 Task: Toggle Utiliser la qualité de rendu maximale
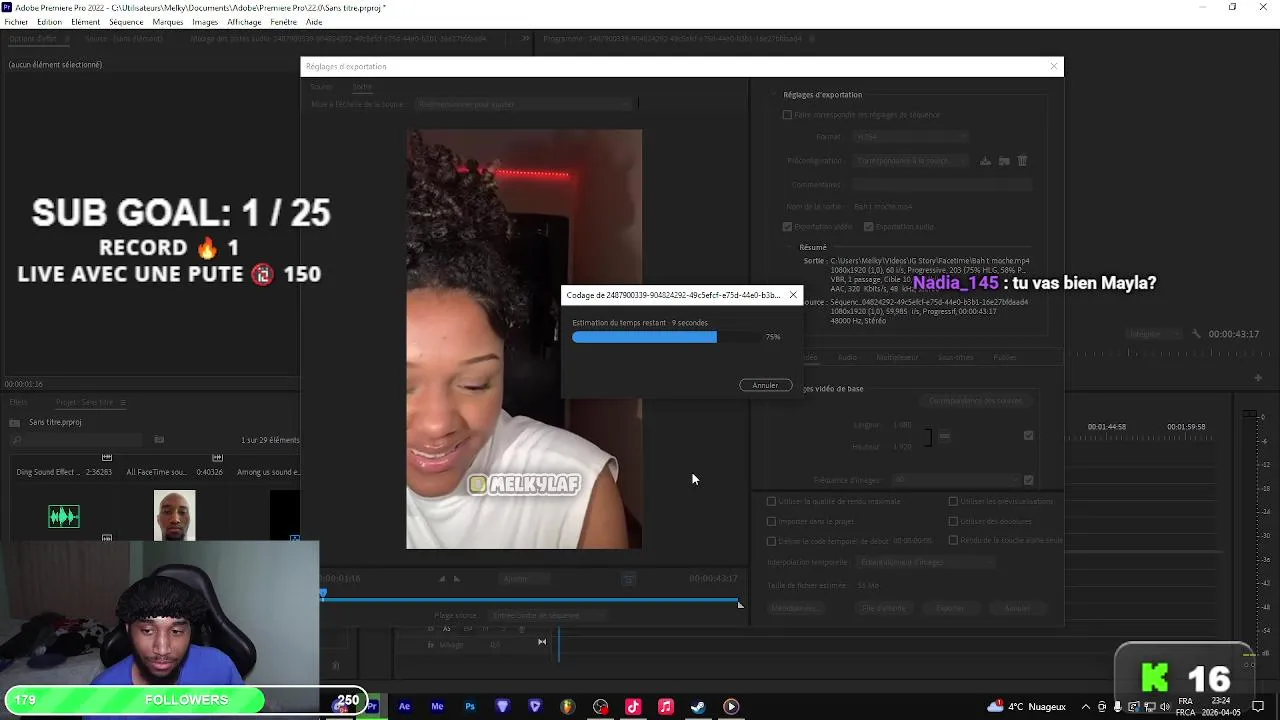(x=771, y=501)
